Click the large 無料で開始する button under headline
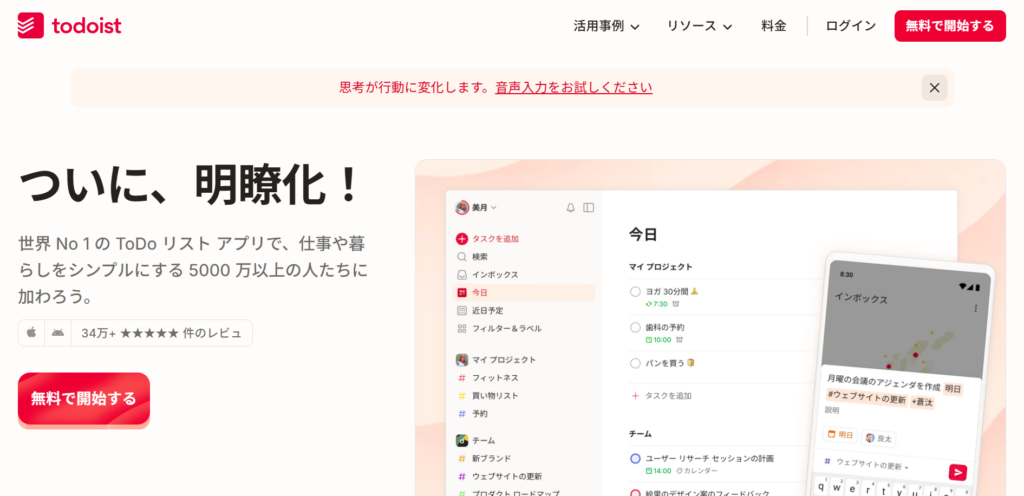1024x496 pixels. pos(84,399)
